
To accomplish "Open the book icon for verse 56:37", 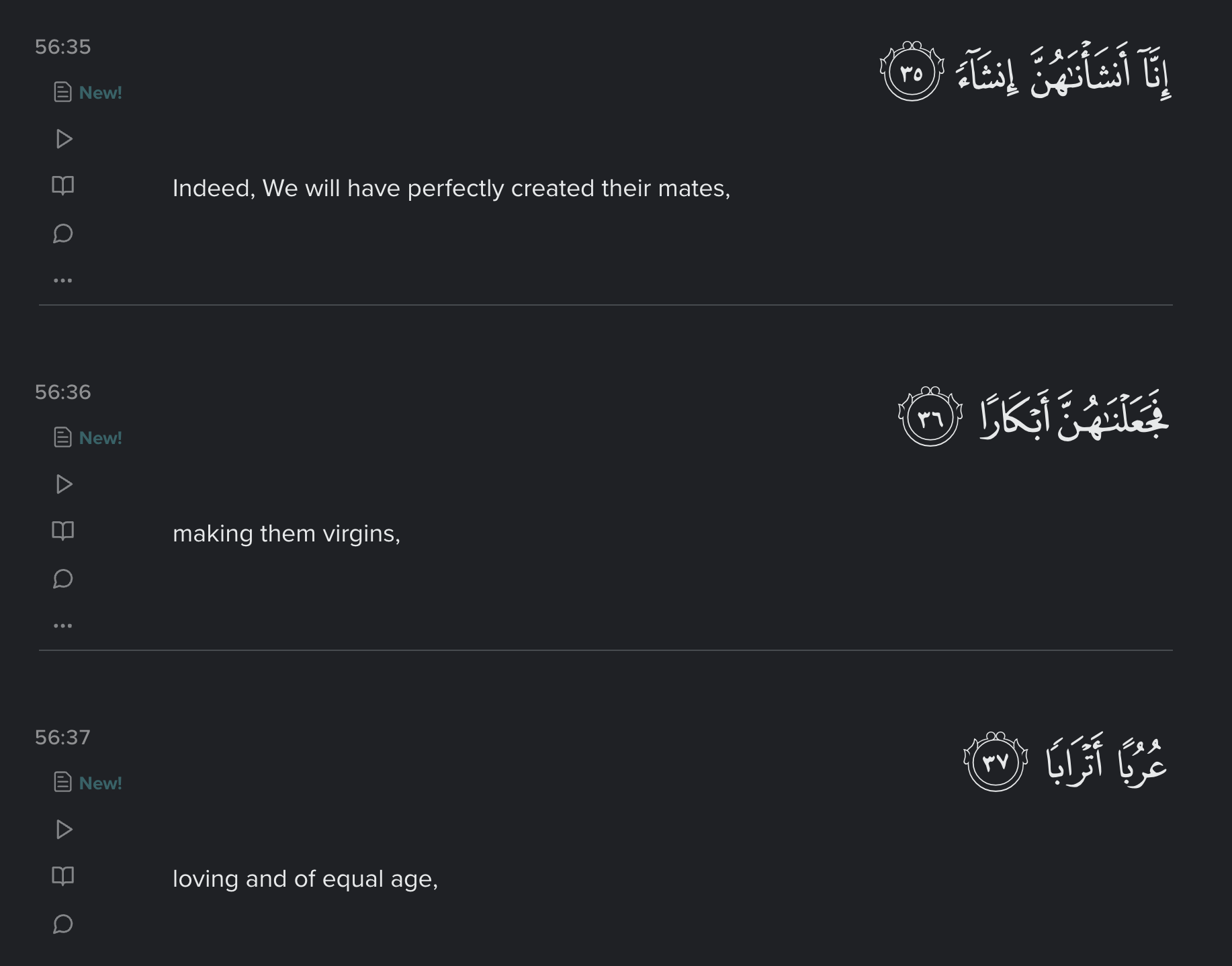I will click(63, 877).
